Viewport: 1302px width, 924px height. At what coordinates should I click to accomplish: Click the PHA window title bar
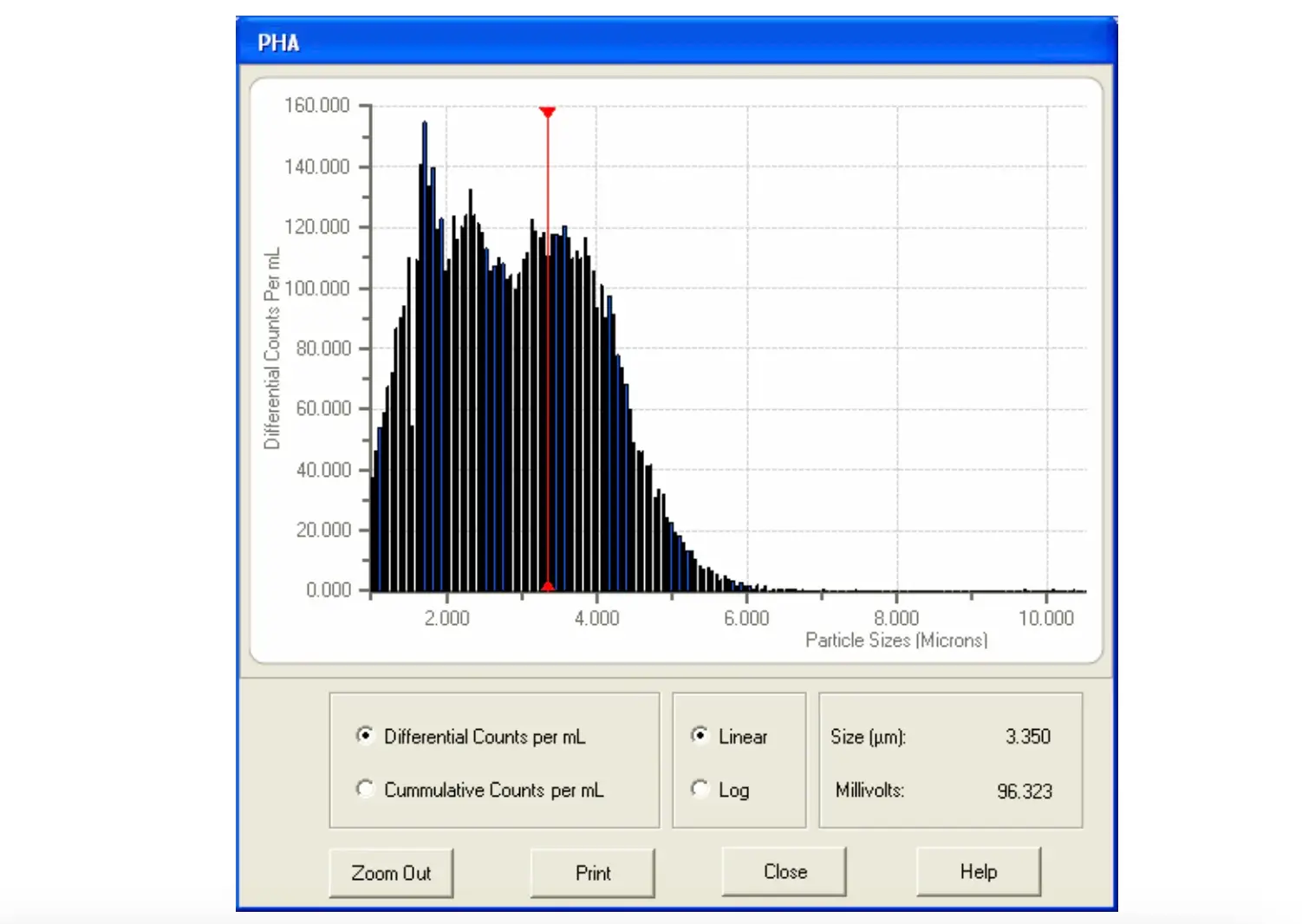pos(676,42)
